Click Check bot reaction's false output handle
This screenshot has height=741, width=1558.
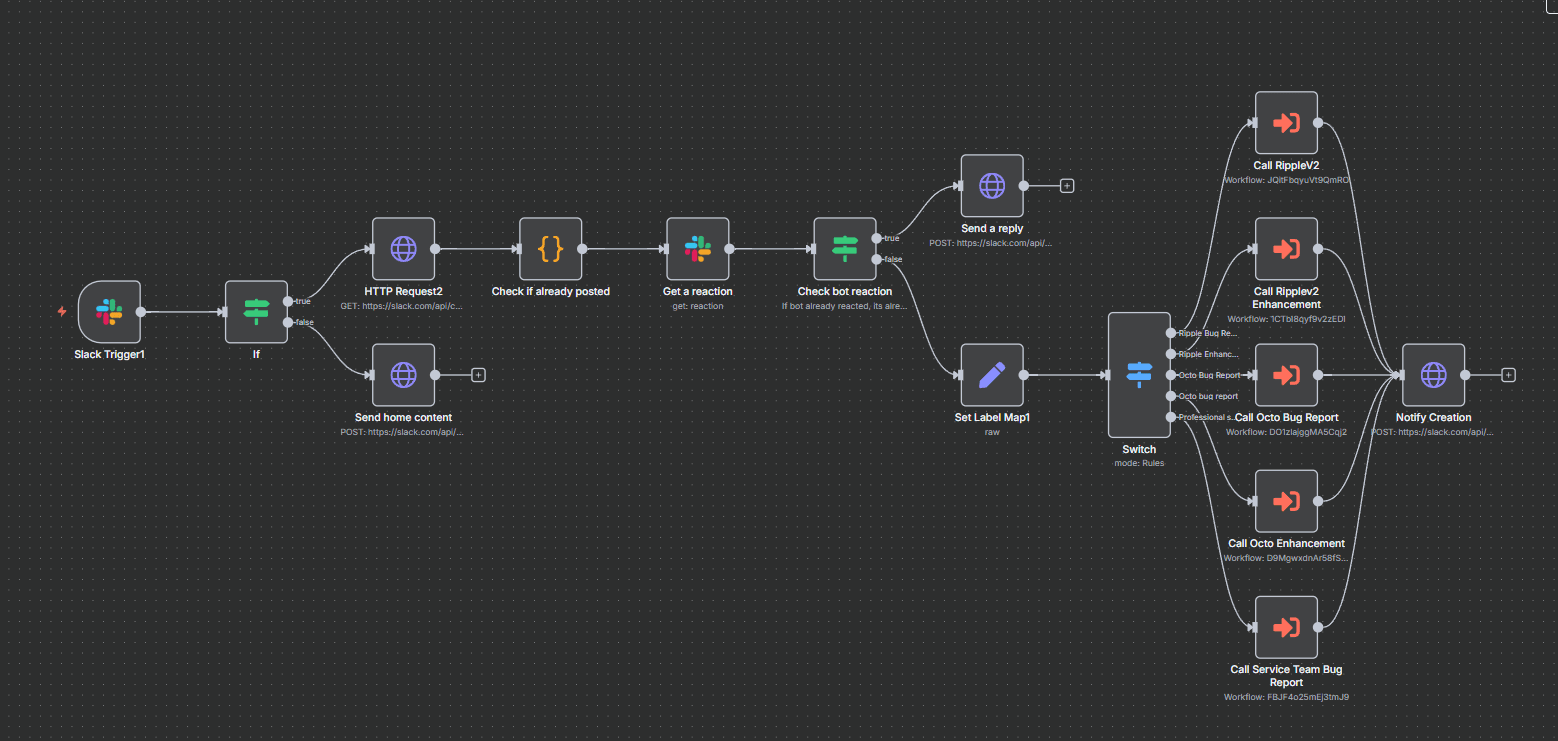tap(877, 259)
